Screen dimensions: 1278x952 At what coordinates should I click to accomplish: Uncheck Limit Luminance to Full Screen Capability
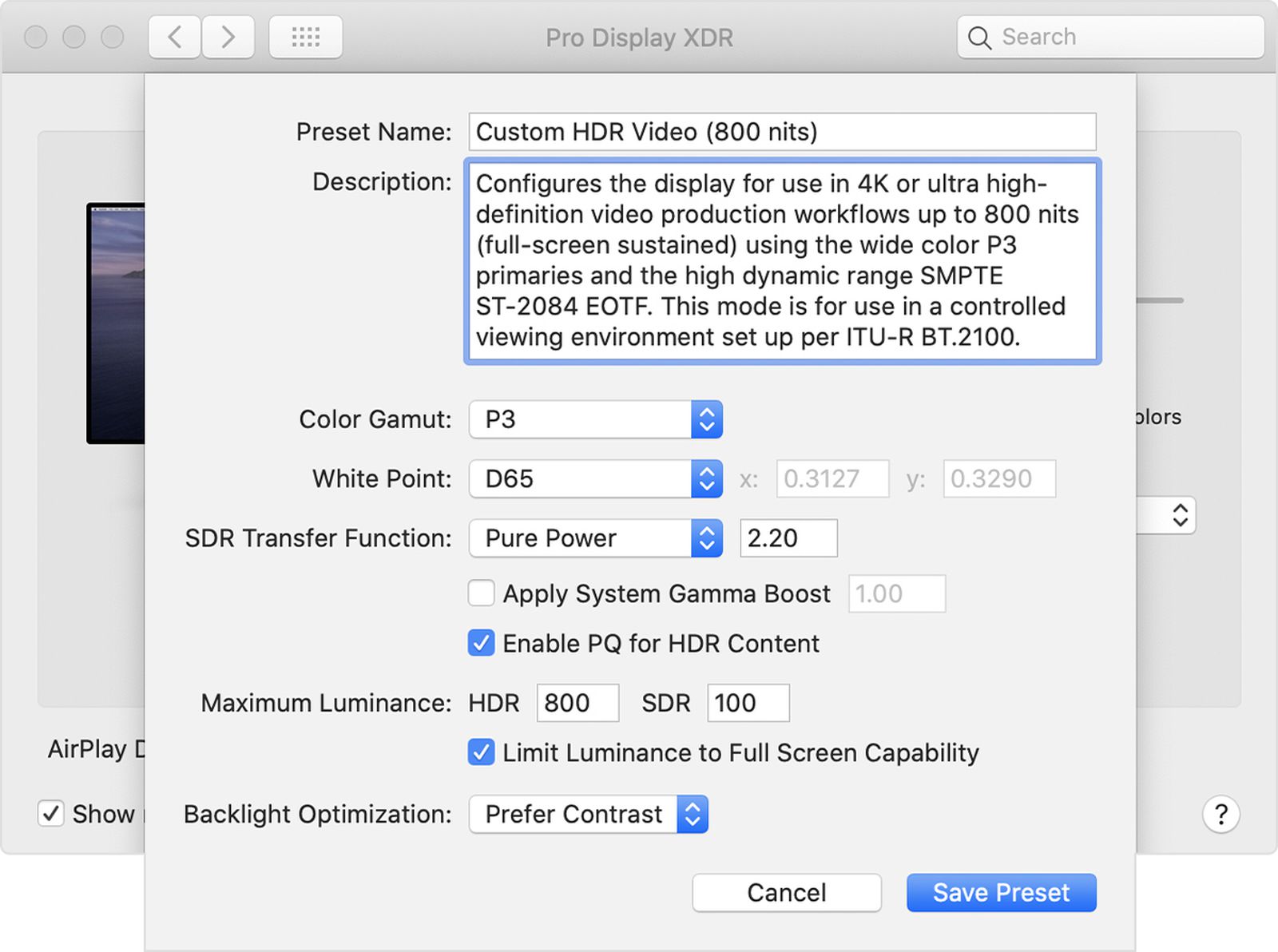point(481,752)
